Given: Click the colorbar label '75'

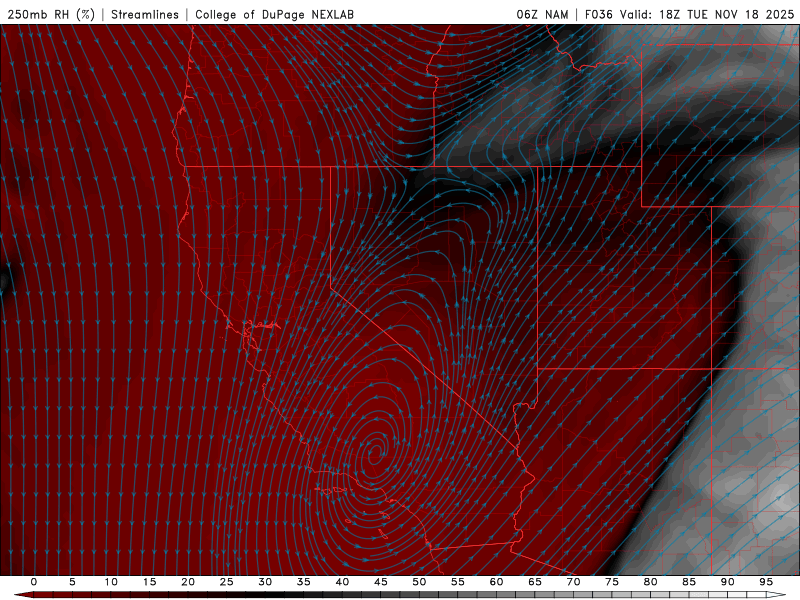Looking at the screenshot, I should [612, 582].
